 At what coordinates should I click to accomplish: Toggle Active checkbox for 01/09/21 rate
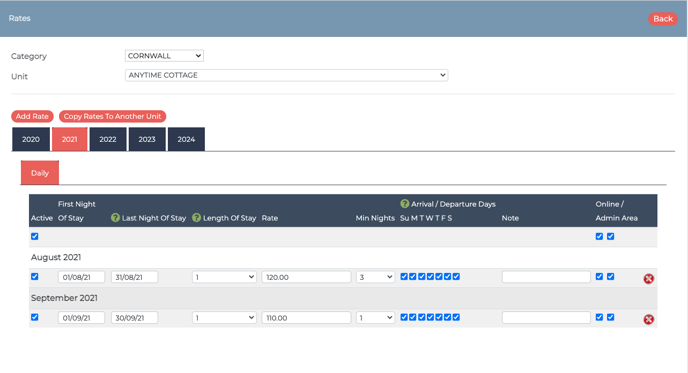coord(35,317)
